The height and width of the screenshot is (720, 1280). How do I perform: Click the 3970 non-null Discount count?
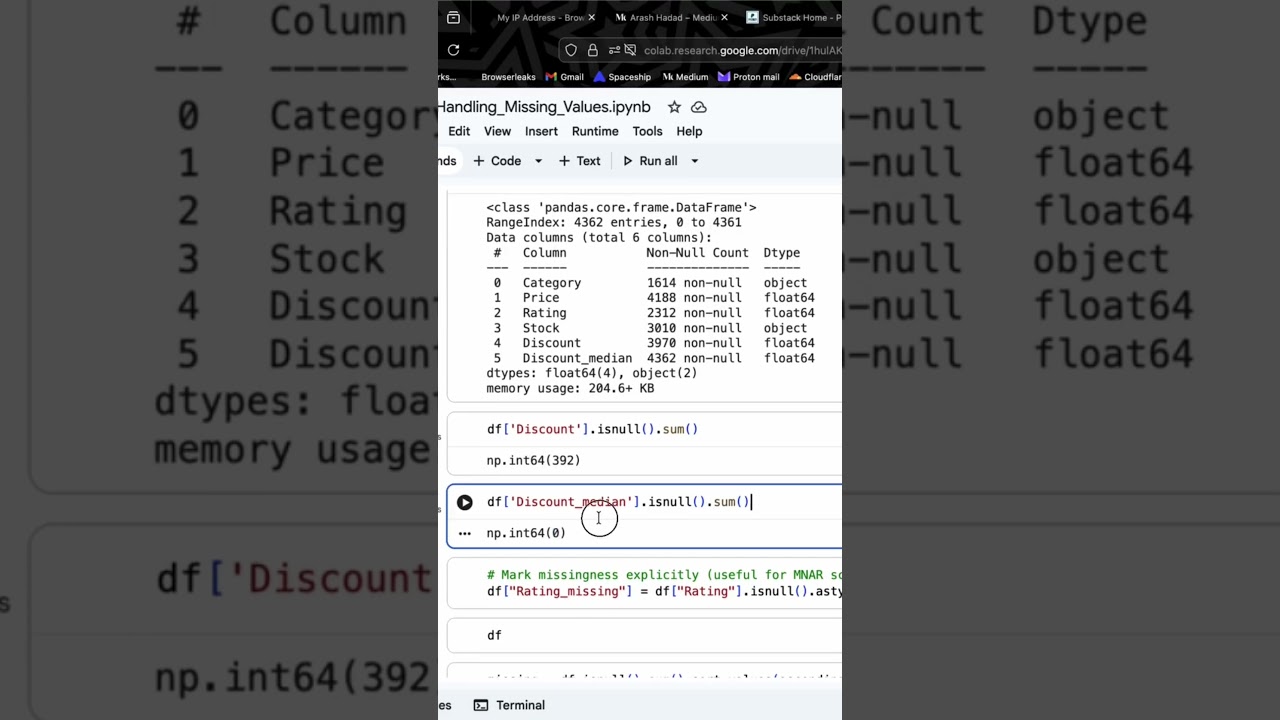[694, 343]
